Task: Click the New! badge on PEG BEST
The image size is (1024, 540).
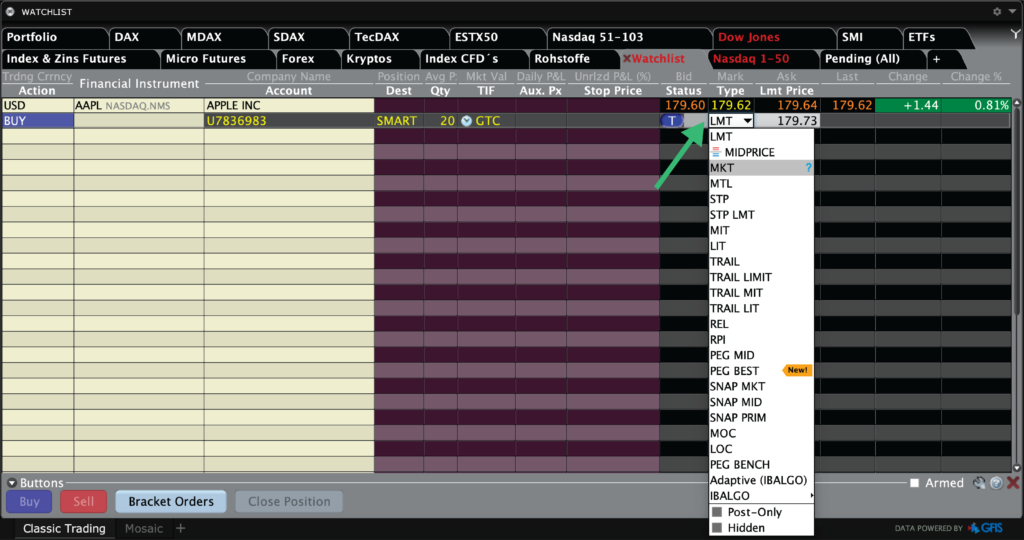Action: tap(797, 370)
